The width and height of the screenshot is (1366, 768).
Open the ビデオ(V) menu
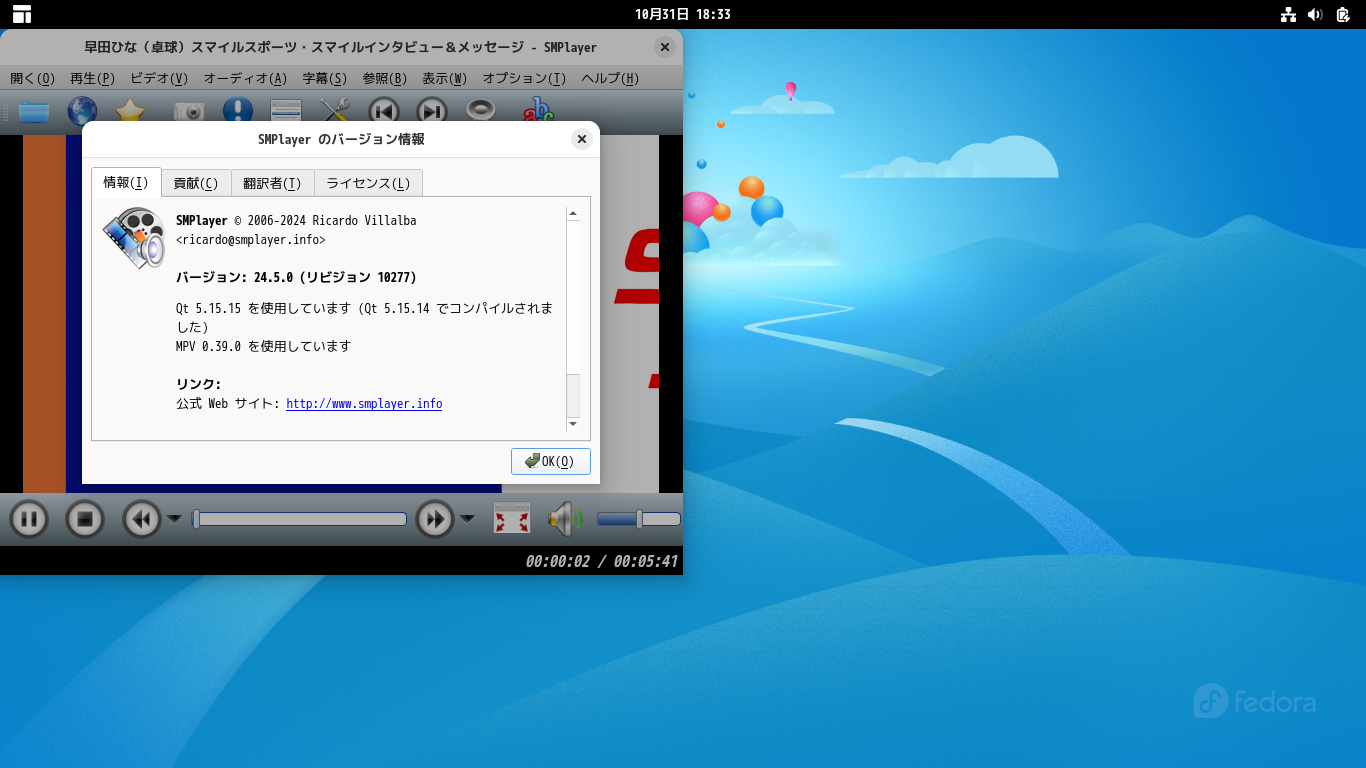[x=159, y=78]
